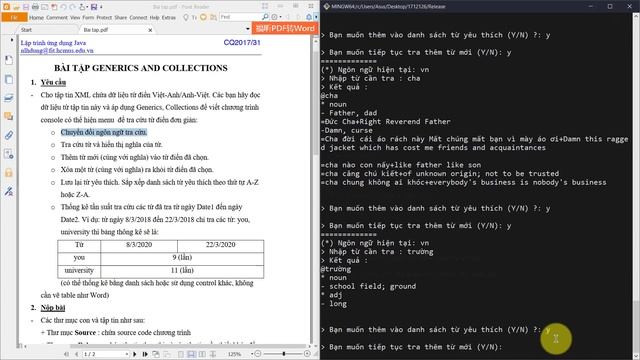Viewport: 640px width, 360px height.
Task: Click zoom in plus button
Action: coord(307,354)
